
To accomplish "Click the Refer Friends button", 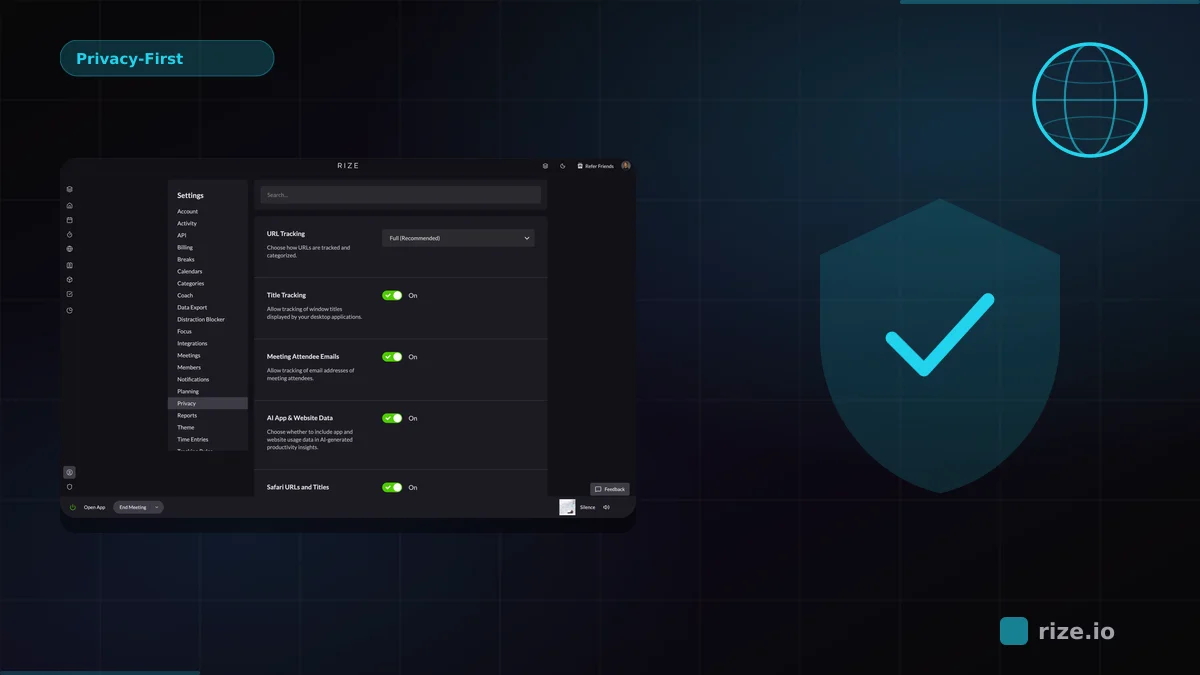I will pos(597,166).
